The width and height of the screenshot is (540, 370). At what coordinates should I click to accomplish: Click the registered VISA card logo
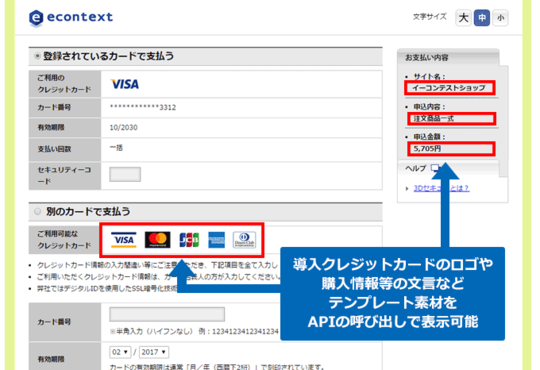(125, 84)
